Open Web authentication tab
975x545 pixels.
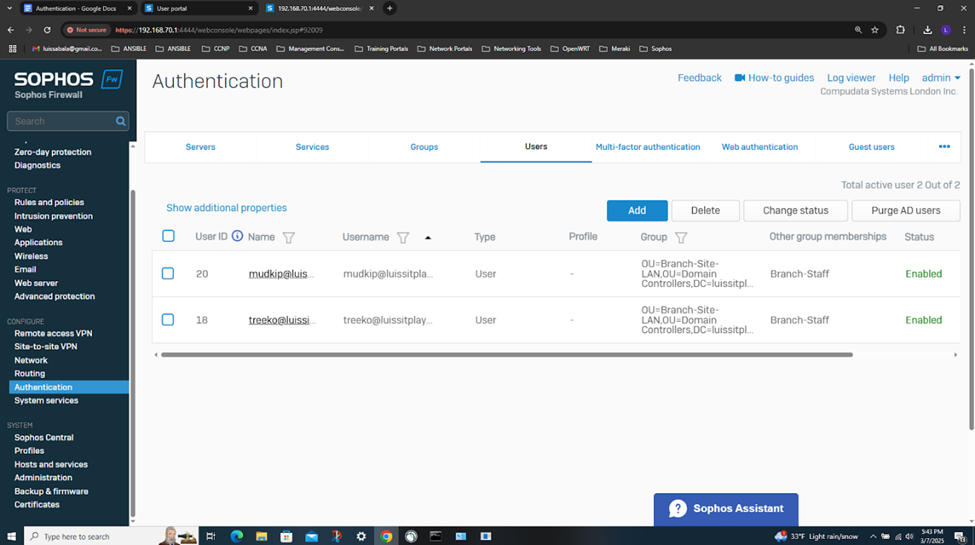(x=760, y=147)
